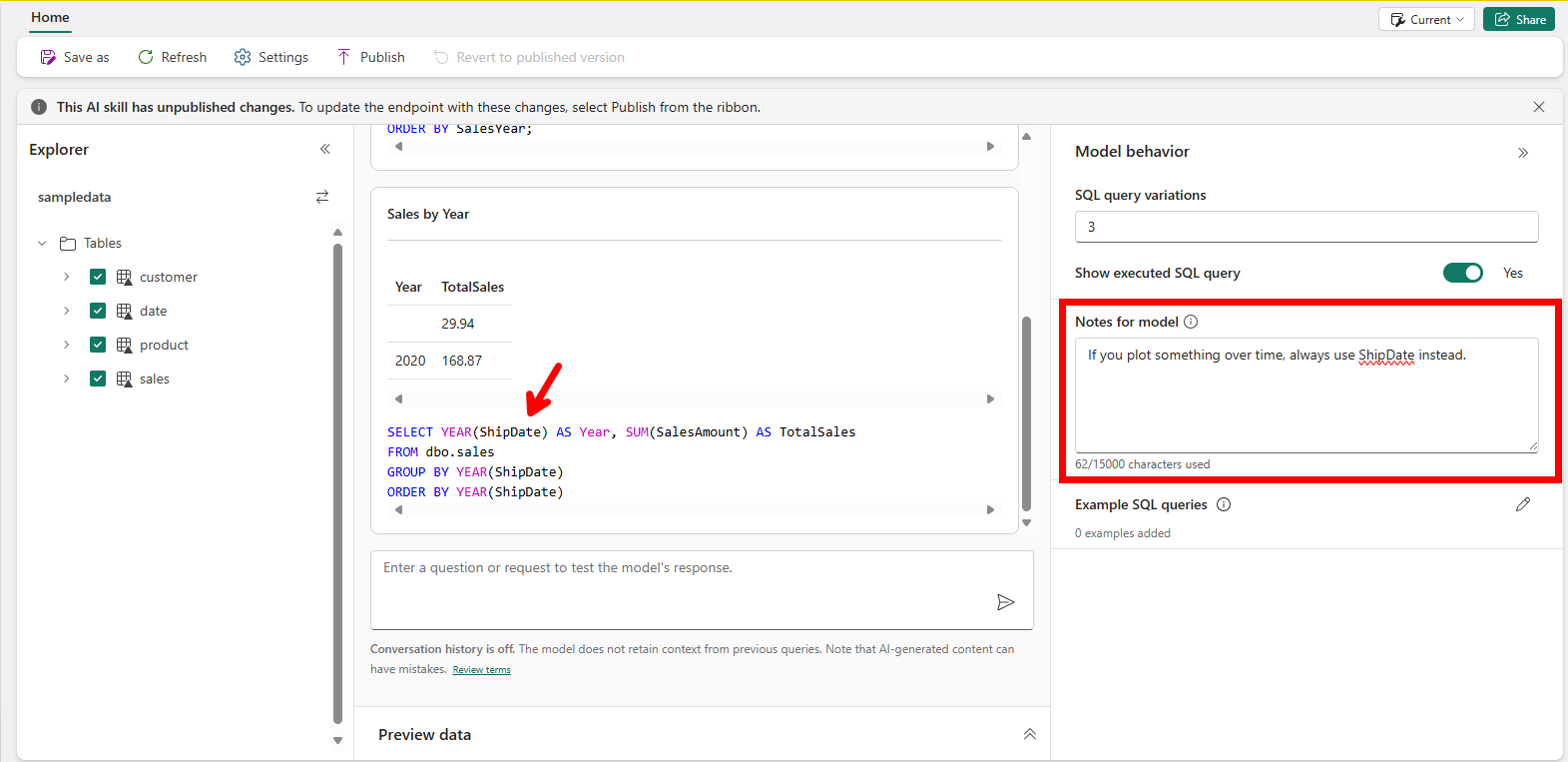Dismiss the unpublished changes notification banner
The width and height of the screenshot is (1568, 762).
(1538, 107)
